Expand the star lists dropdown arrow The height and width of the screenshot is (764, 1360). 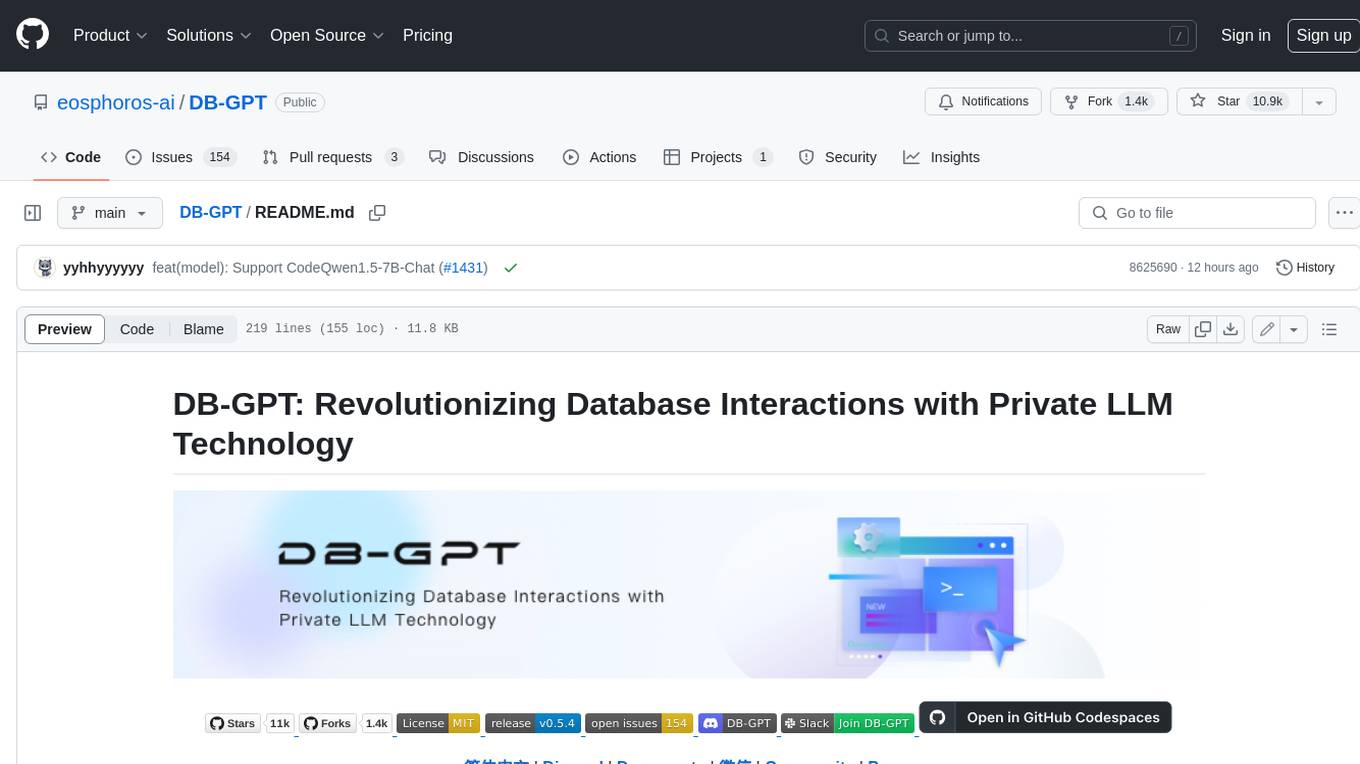pyautogui.click(x=1319, y=102)
